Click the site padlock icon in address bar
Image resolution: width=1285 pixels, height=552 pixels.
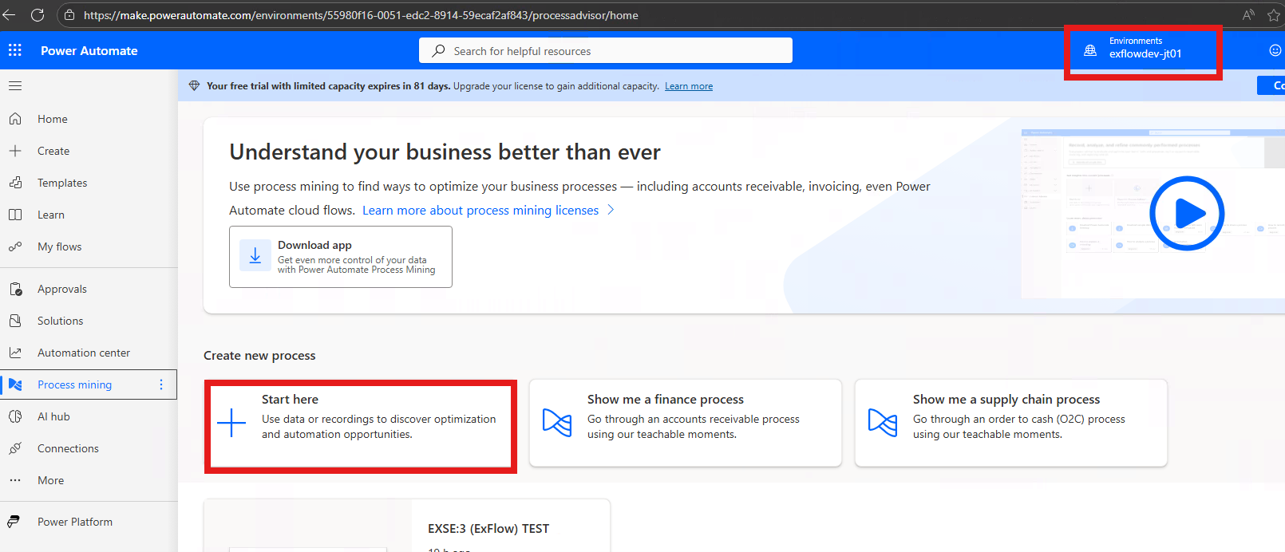pyautogui.click(x=69, y=15)
